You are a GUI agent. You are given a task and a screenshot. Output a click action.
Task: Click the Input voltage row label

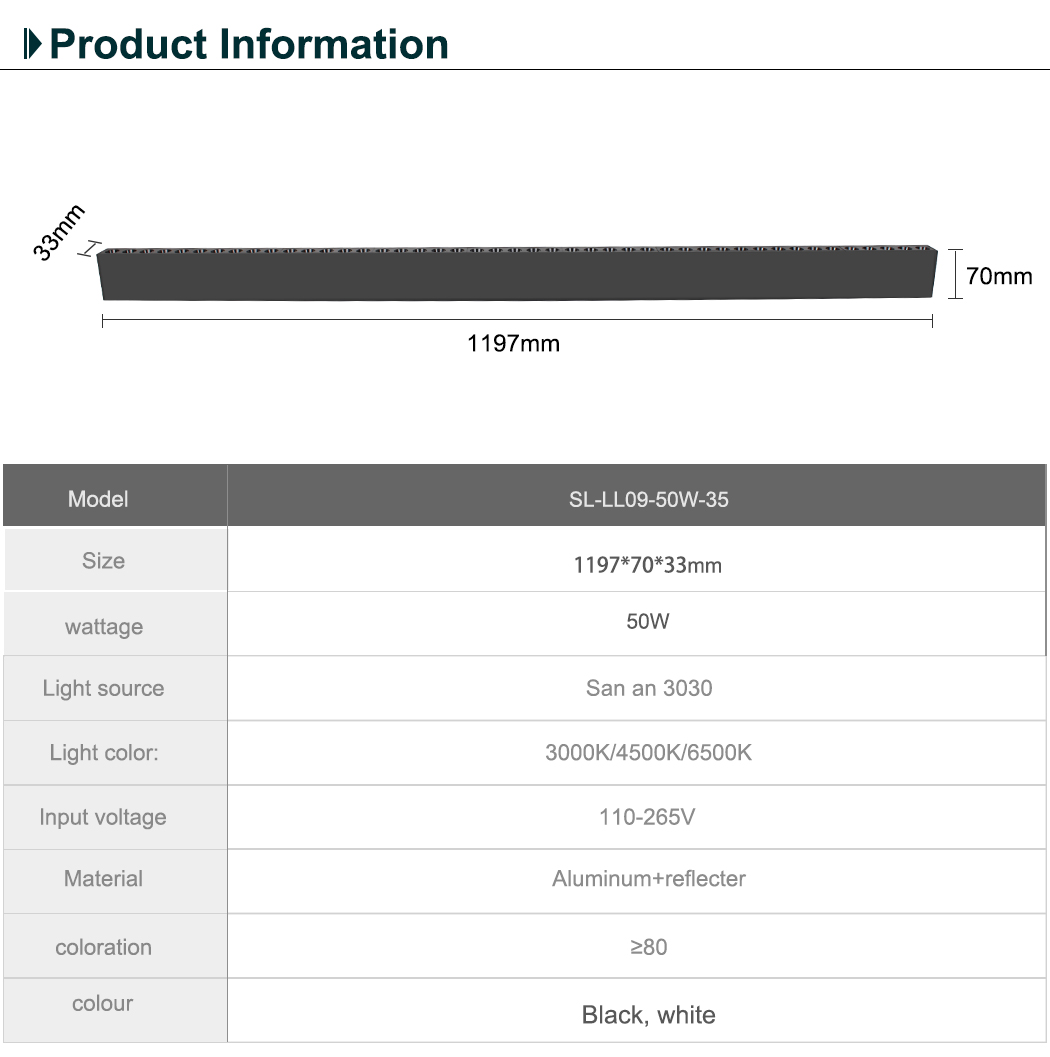point(103,817)
